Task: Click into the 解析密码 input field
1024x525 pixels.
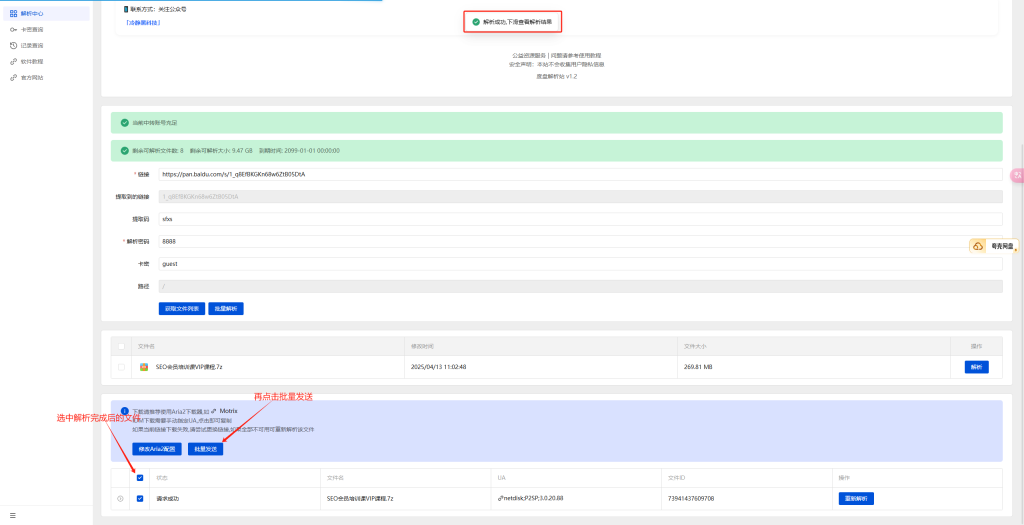Action: click(580, 241)
